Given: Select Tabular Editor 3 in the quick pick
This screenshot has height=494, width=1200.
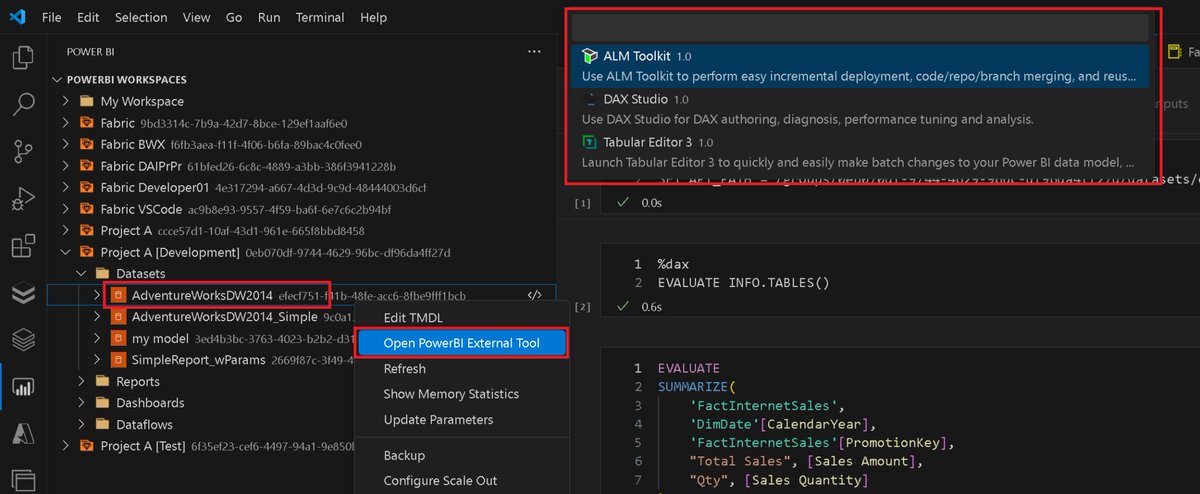Looking at the screenshot, I should (x=861, y=151).
